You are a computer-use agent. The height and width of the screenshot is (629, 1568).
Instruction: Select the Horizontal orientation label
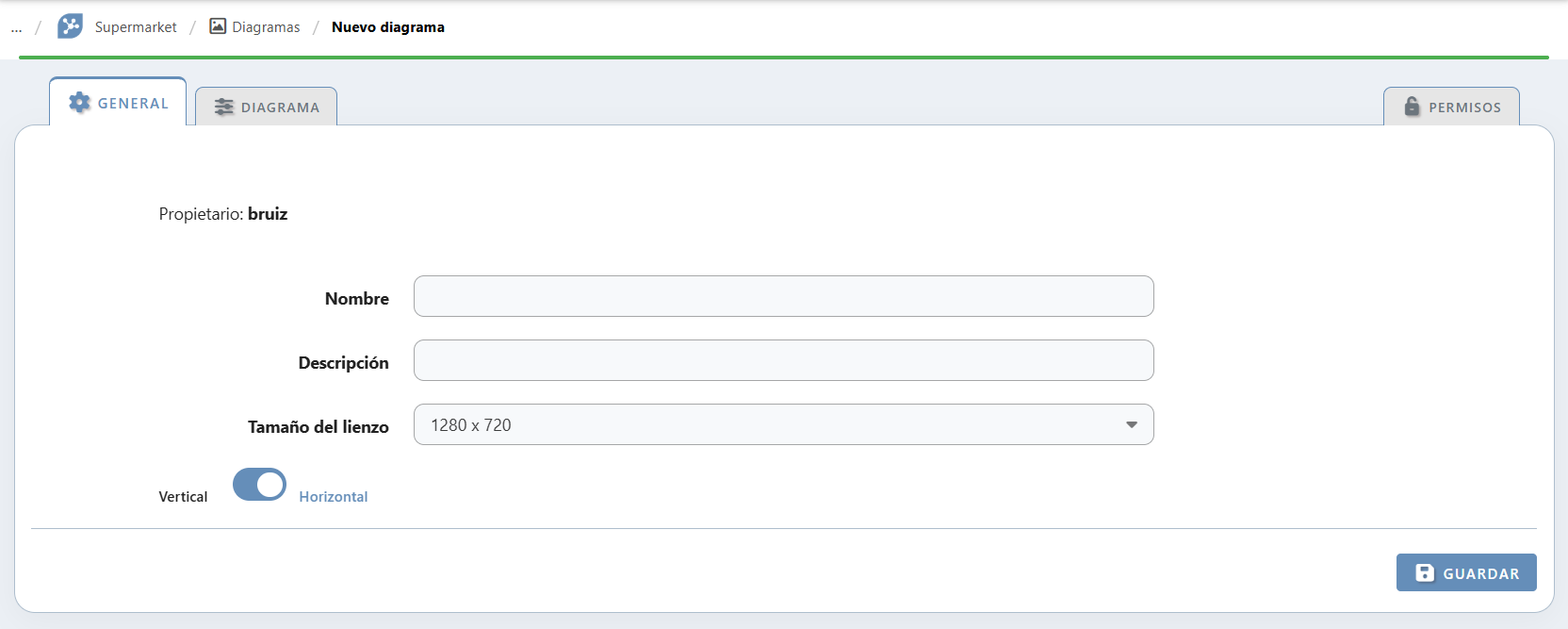click(x=334, y=497)
